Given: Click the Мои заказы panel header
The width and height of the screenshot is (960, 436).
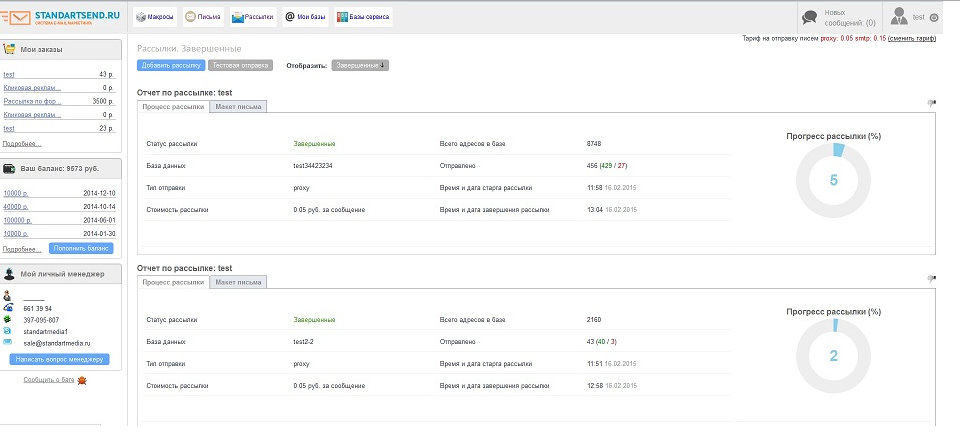Looking at the screenshot, I should (61, 50).
